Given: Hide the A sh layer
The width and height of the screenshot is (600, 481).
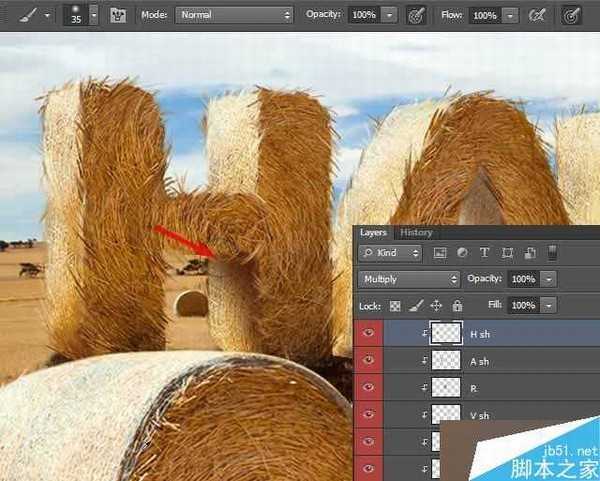Looking at the screenshot, I should 369,360.
